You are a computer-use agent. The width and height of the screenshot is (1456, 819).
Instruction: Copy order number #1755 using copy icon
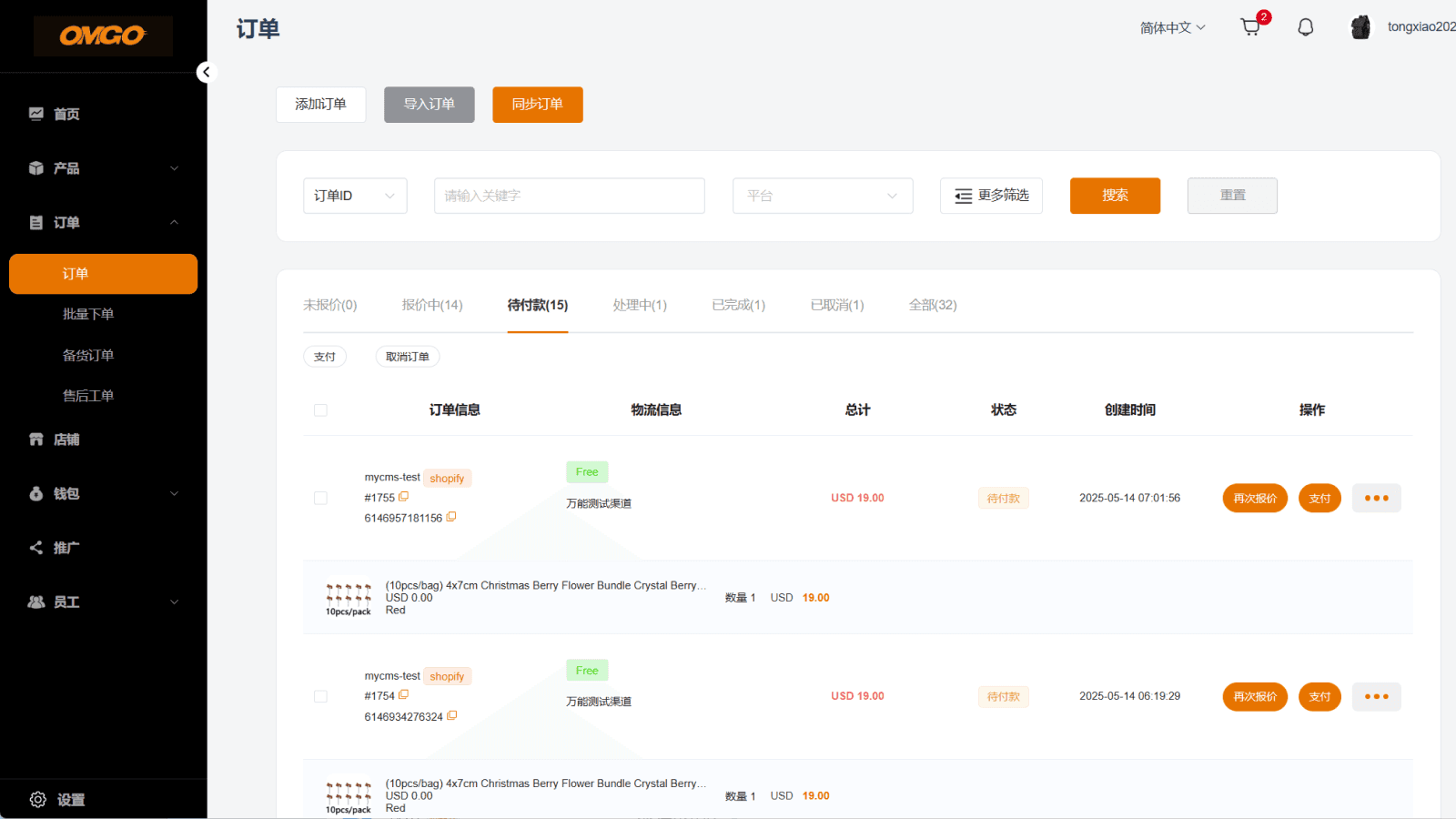click(404, 497)
